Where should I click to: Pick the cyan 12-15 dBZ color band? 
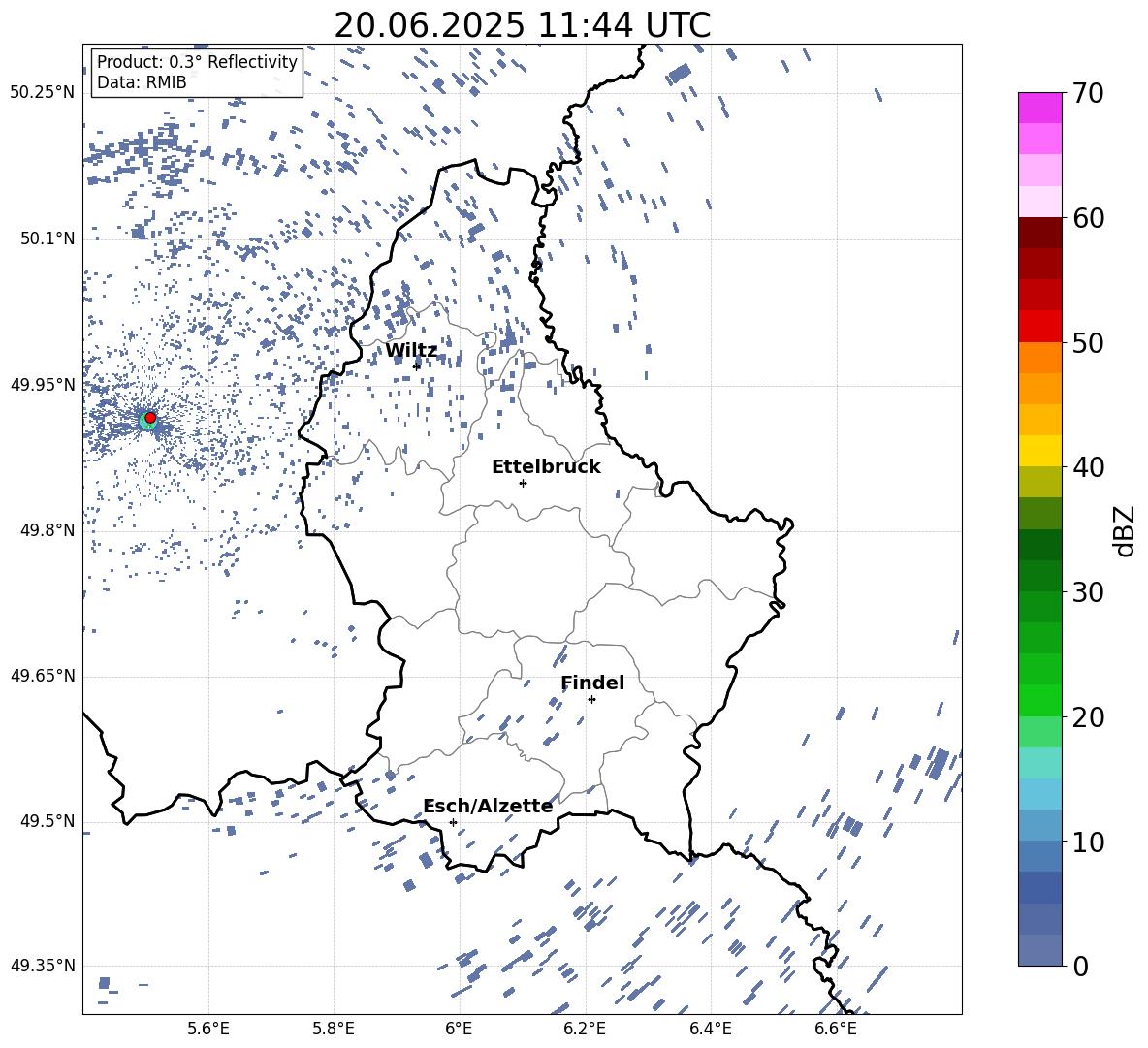tap(1040, 794)
